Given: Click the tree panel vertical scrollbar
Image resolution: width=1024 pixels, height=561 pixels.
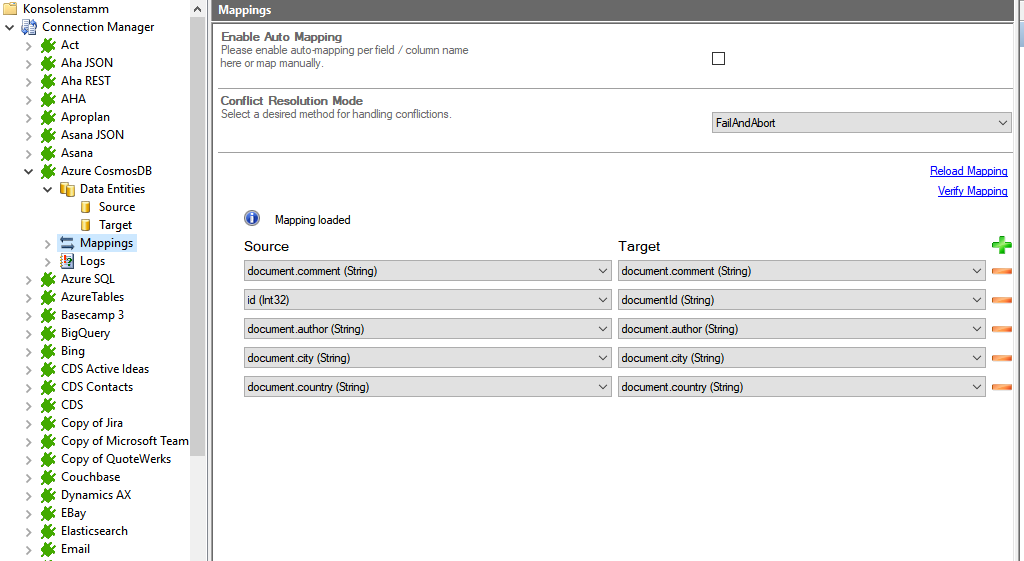Looking at the screenshot, I should click(197, 200).
